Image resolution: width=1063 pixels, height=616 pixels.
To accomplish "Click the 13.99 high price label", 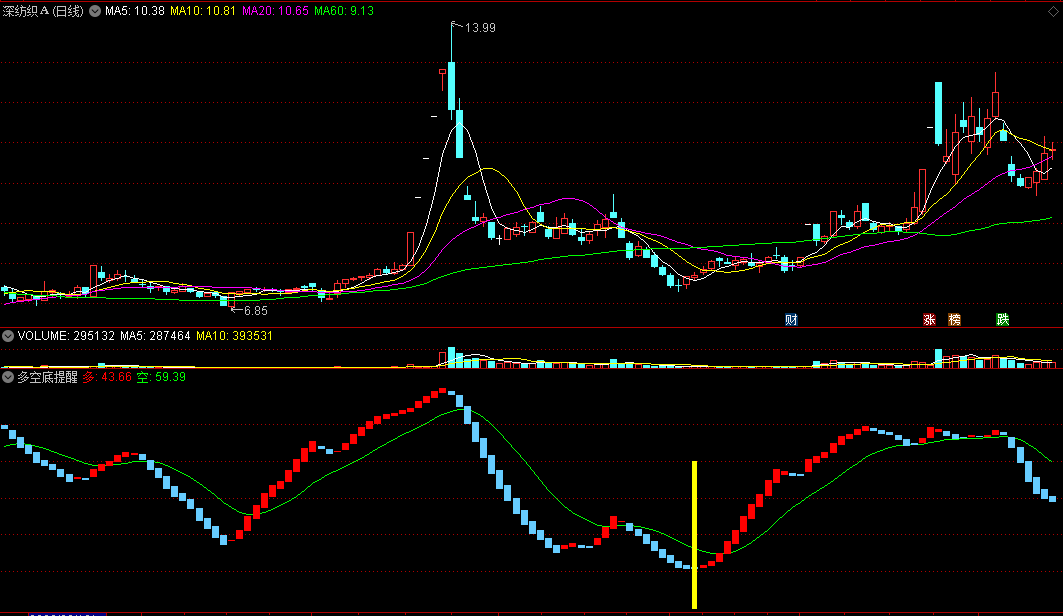I will coord(480,28).
